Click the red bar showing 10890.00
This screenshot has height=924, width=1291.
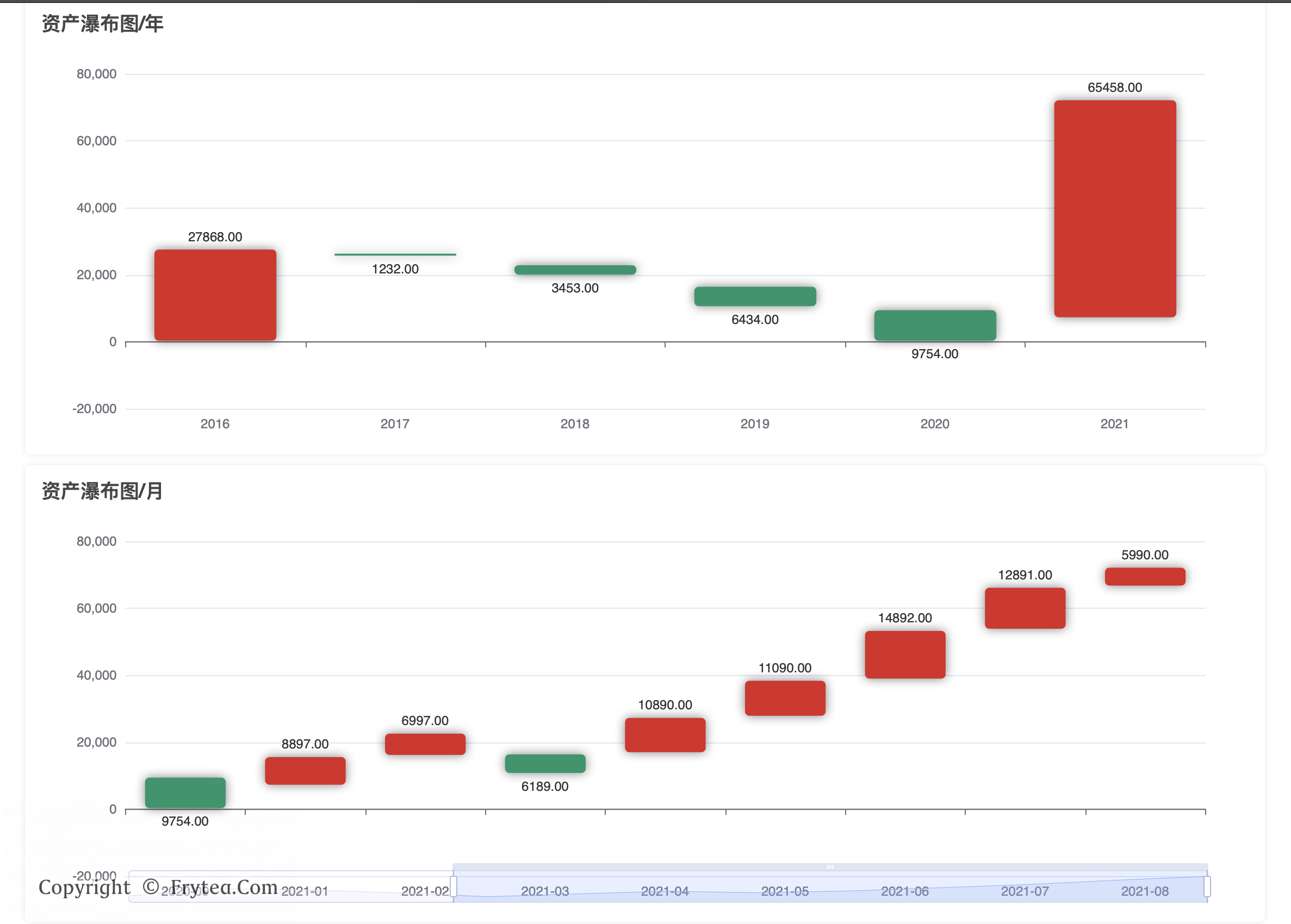pos(665,735)
